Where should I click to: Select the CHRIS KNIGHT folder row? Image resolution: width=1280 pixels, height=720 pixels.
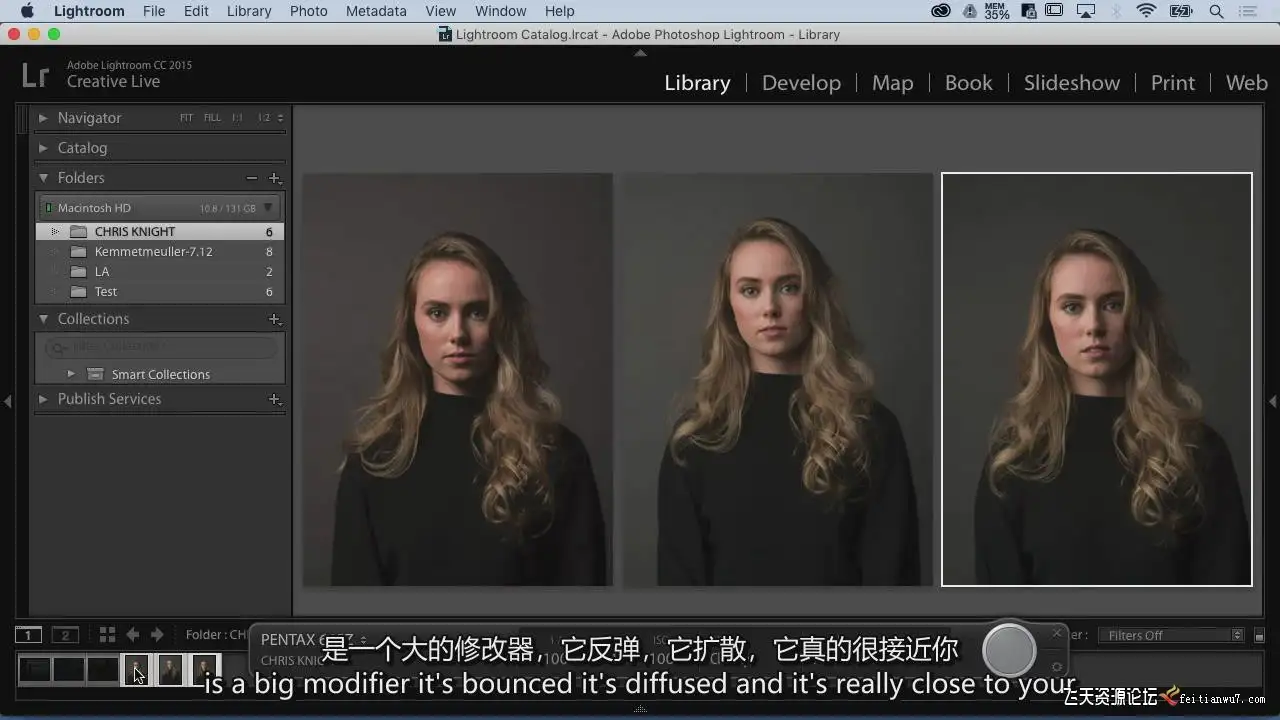160,232
